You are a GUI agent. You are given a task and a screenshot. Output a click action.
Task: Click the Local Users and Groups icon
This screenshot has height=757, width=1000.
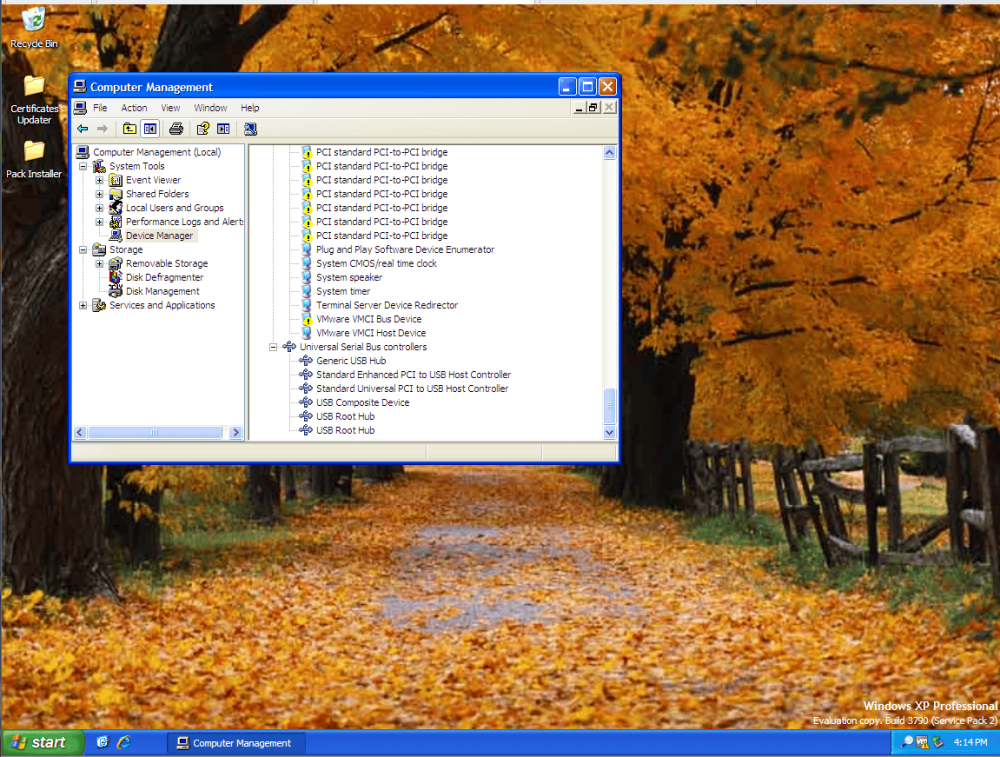115,208
